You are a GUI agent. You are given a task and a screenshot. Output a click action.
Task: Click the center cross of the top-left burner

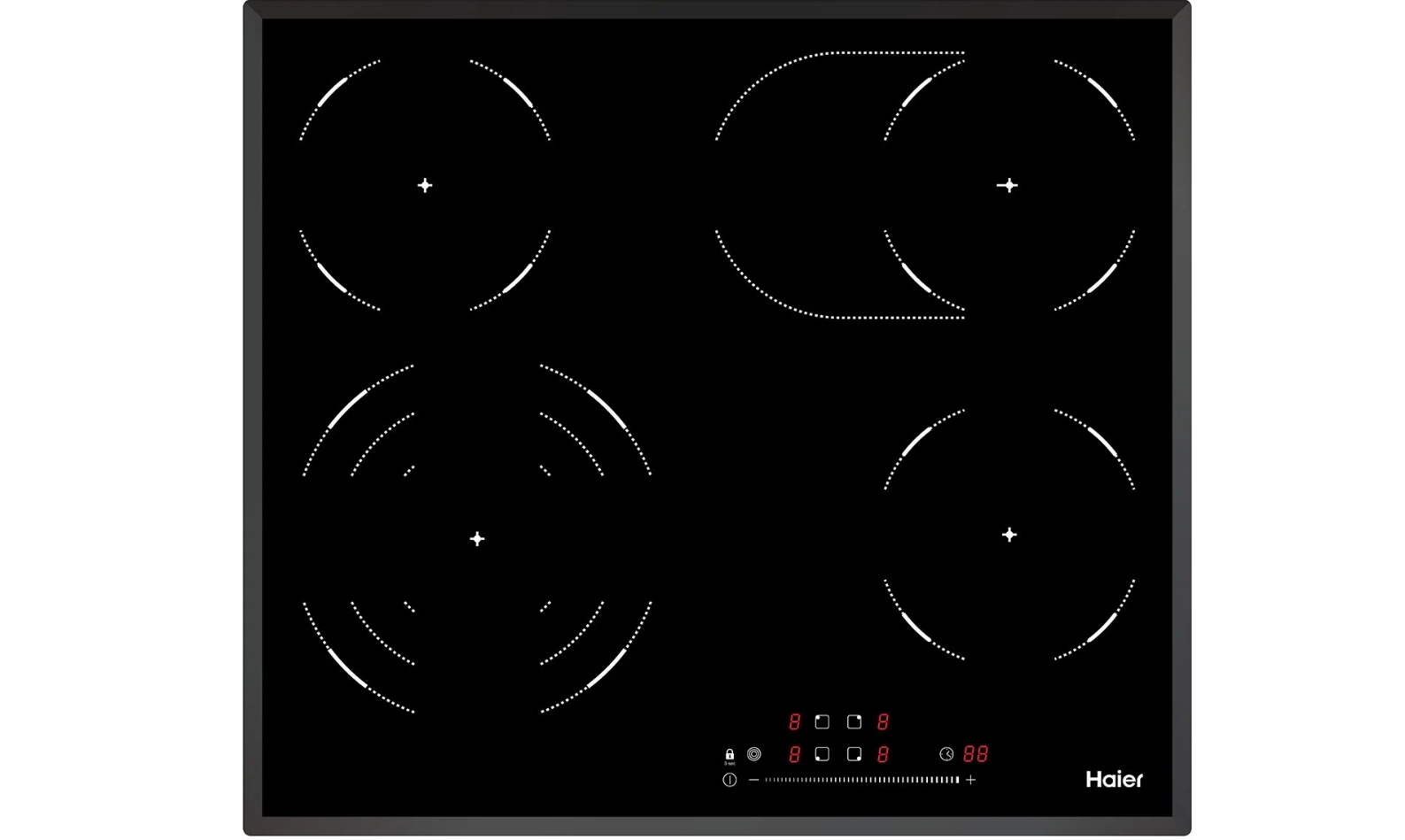[x=425, y=185]
